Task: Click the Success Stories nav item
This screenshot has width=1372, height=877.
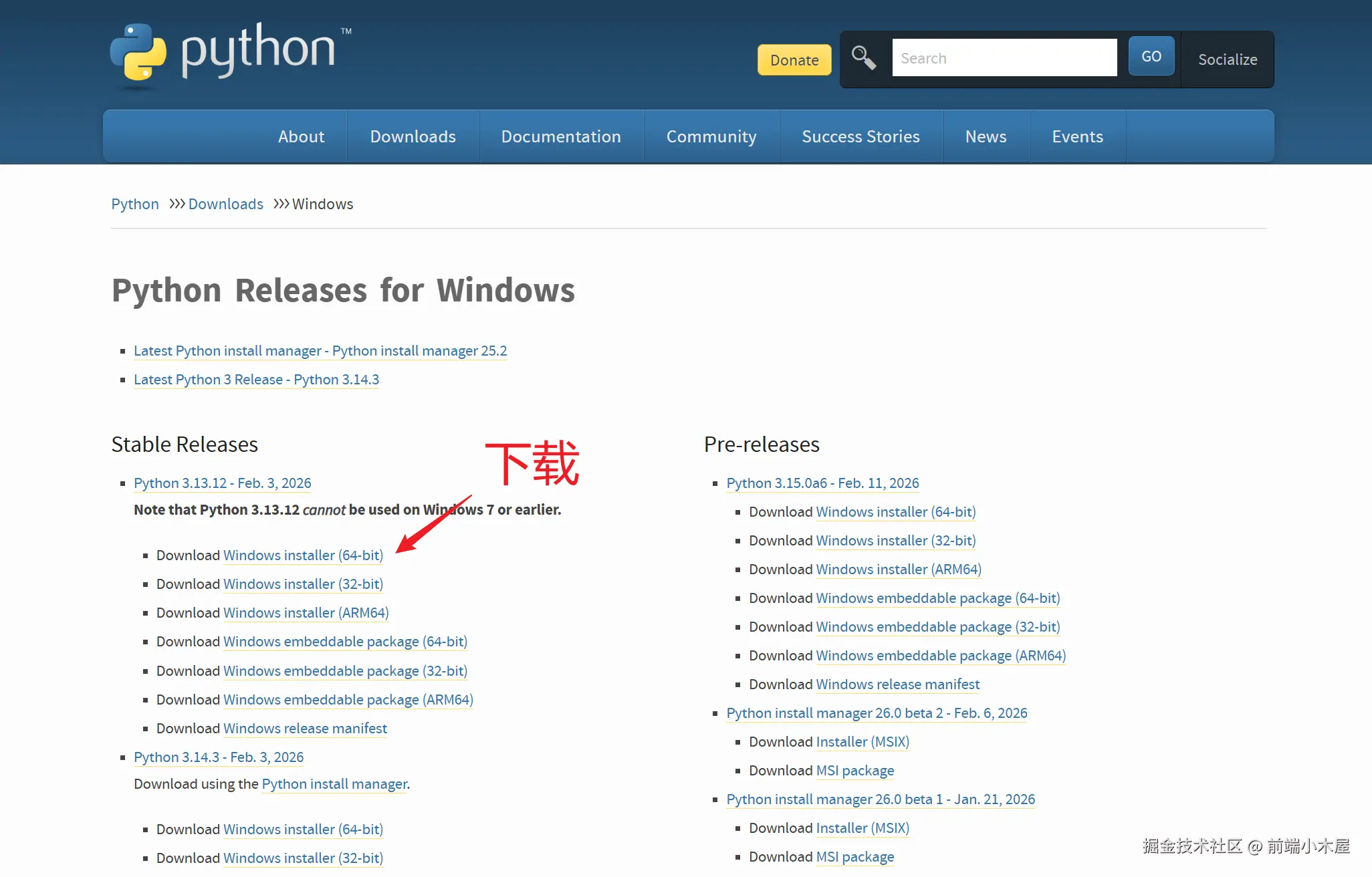Action: pyautogui.click(x=861, y=136)
